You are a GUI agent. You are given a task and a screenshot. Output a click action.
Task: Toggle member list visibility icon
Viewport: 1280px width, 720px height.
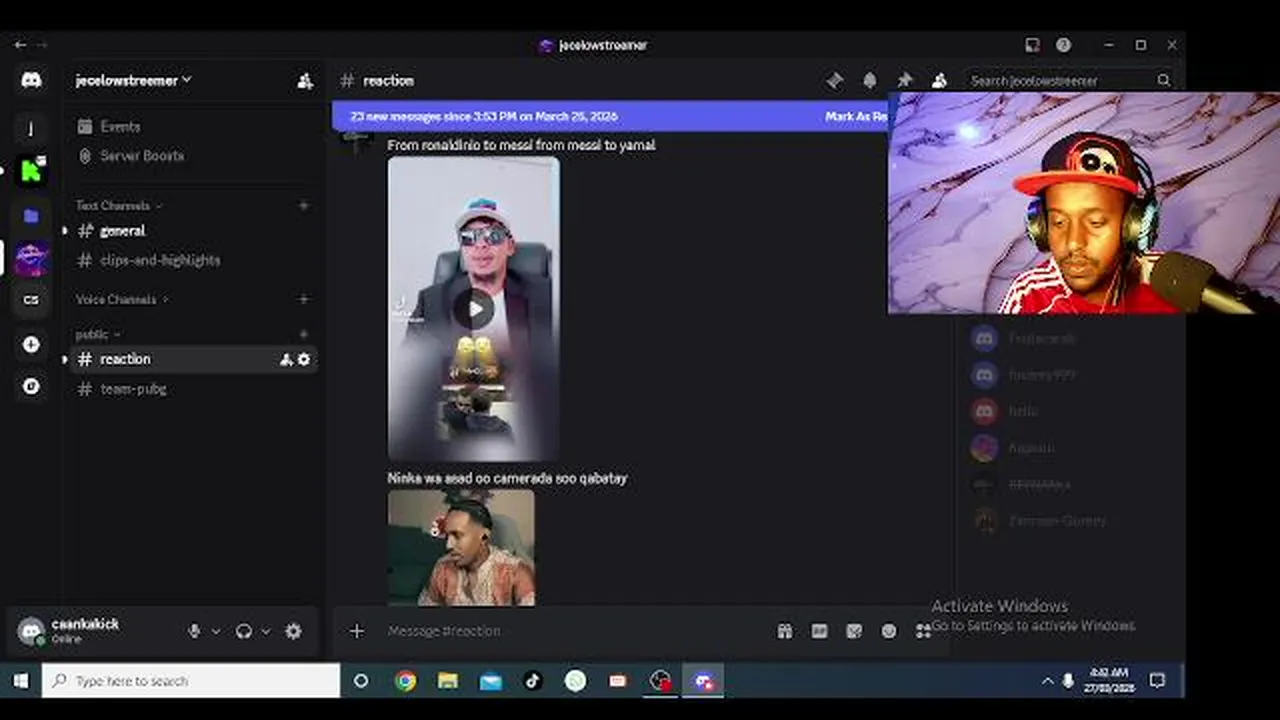coord(939,81)
